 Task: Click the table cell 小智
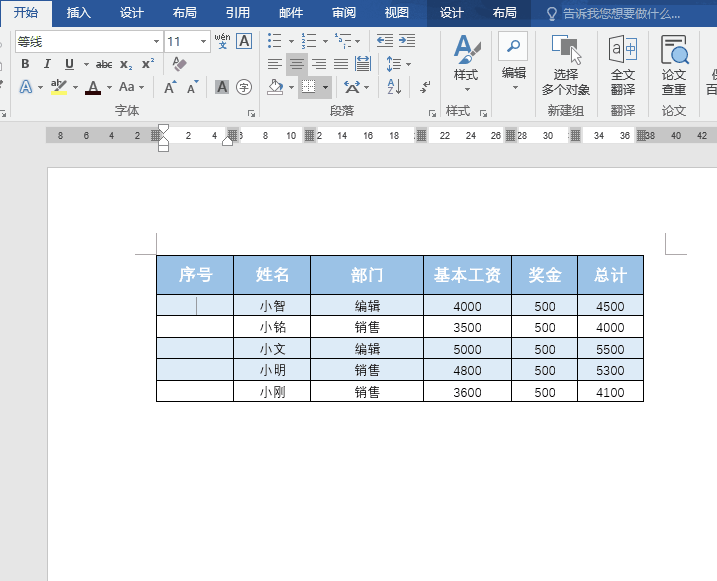click(x=272, y=305)
